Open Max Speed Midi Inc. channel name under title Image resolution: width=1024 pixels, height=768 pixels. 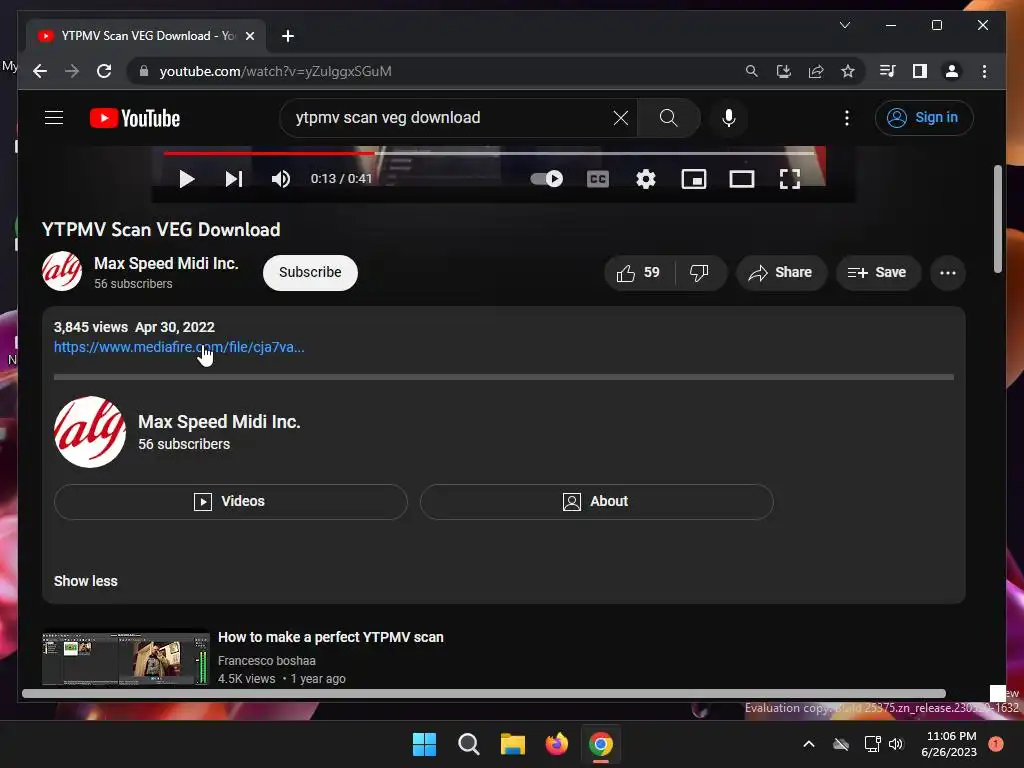point(166,263)
